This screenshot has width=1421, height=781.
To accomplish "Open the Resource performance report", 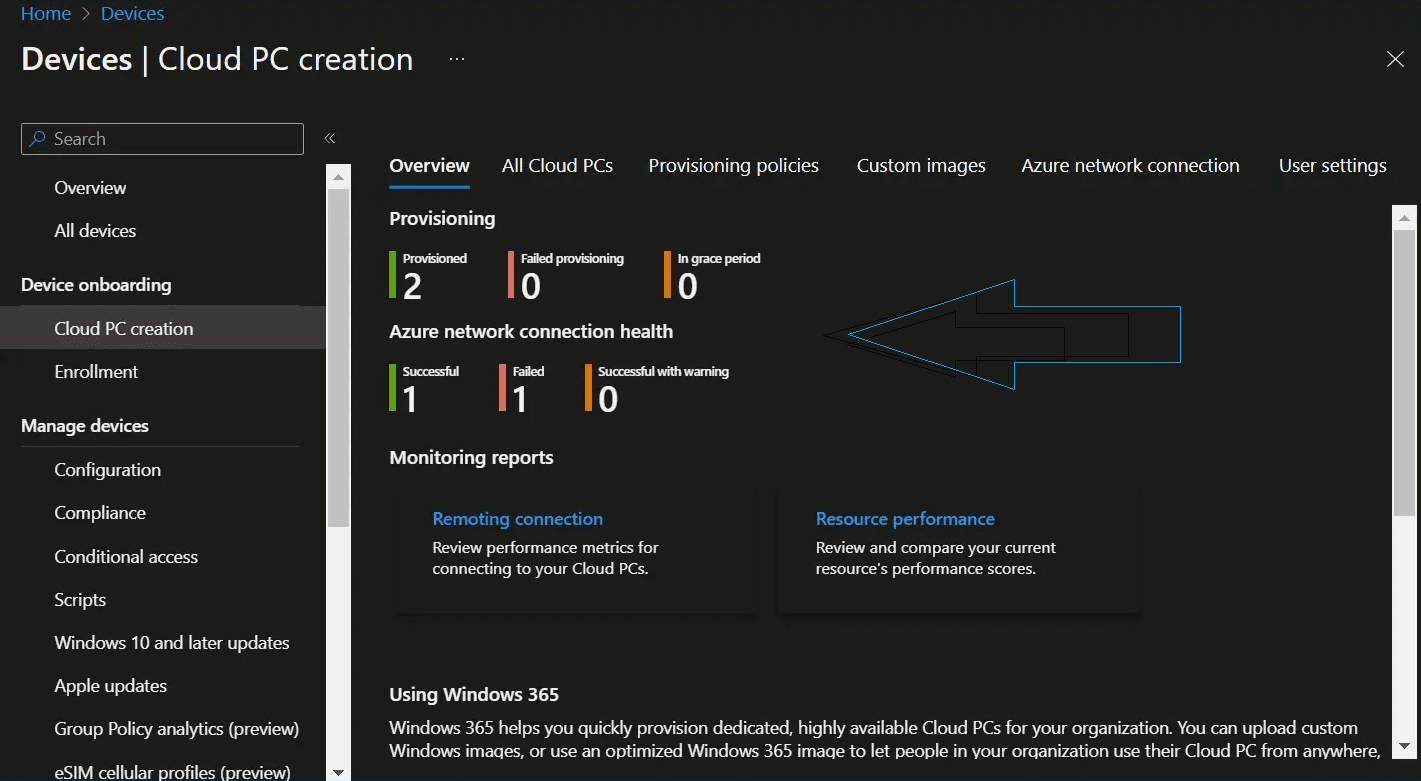I will (x=905, y=518).
